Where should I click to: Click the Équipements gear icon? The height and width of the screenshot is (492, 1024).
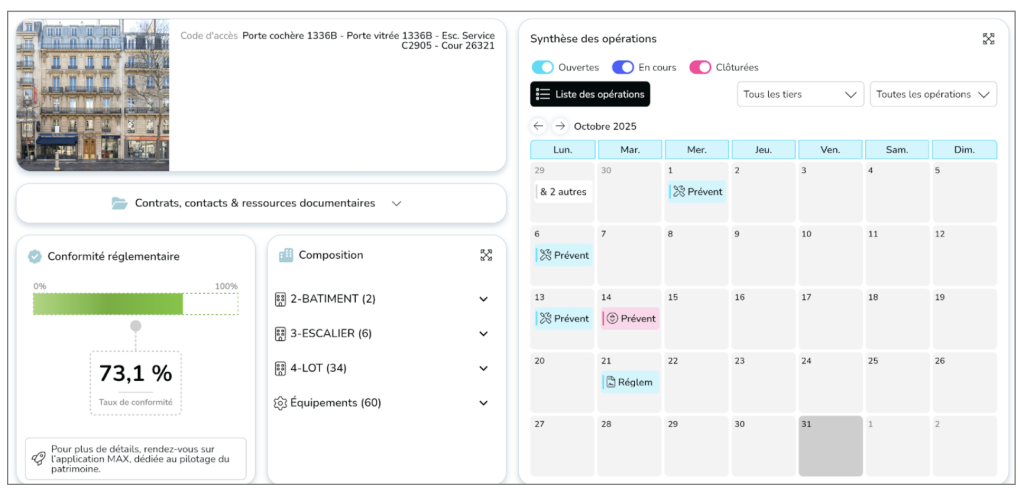[281, 403]
